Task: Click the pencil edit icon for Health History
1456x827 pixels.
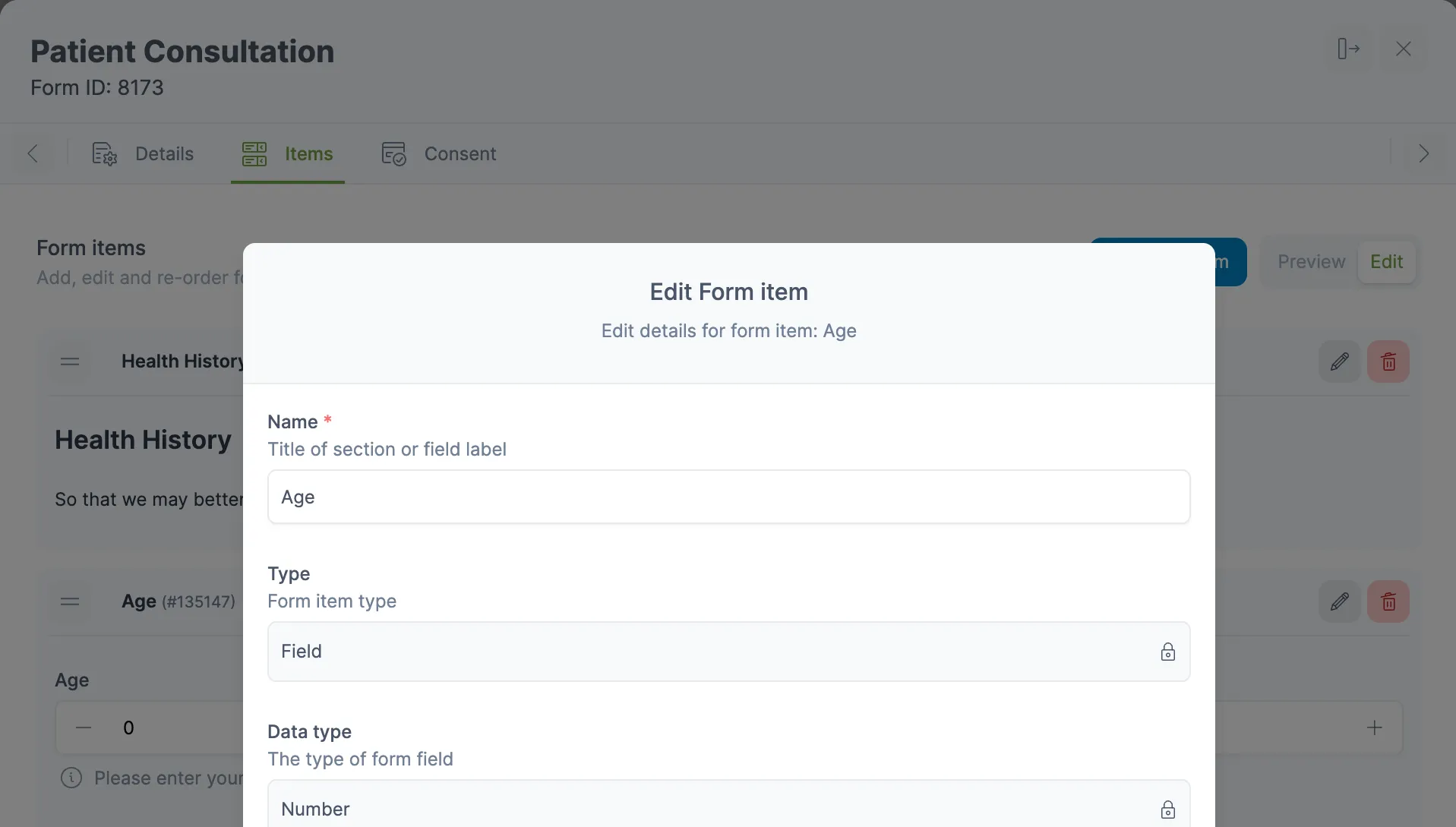Action: click(1339, 361)
